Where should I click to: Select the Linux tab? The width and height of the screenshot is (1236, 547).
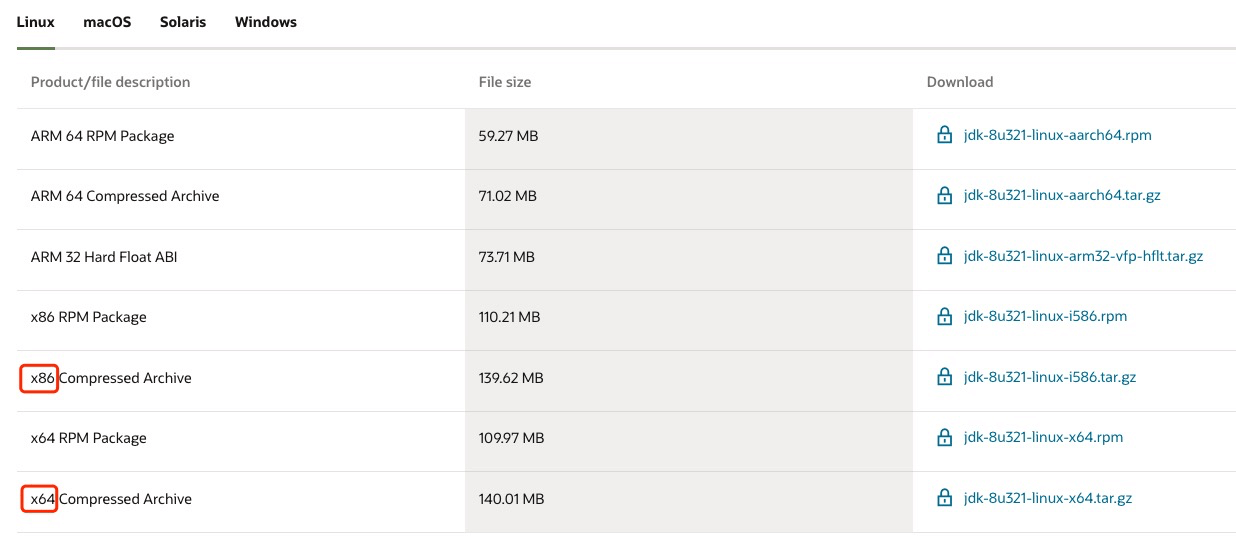point(36,22)
